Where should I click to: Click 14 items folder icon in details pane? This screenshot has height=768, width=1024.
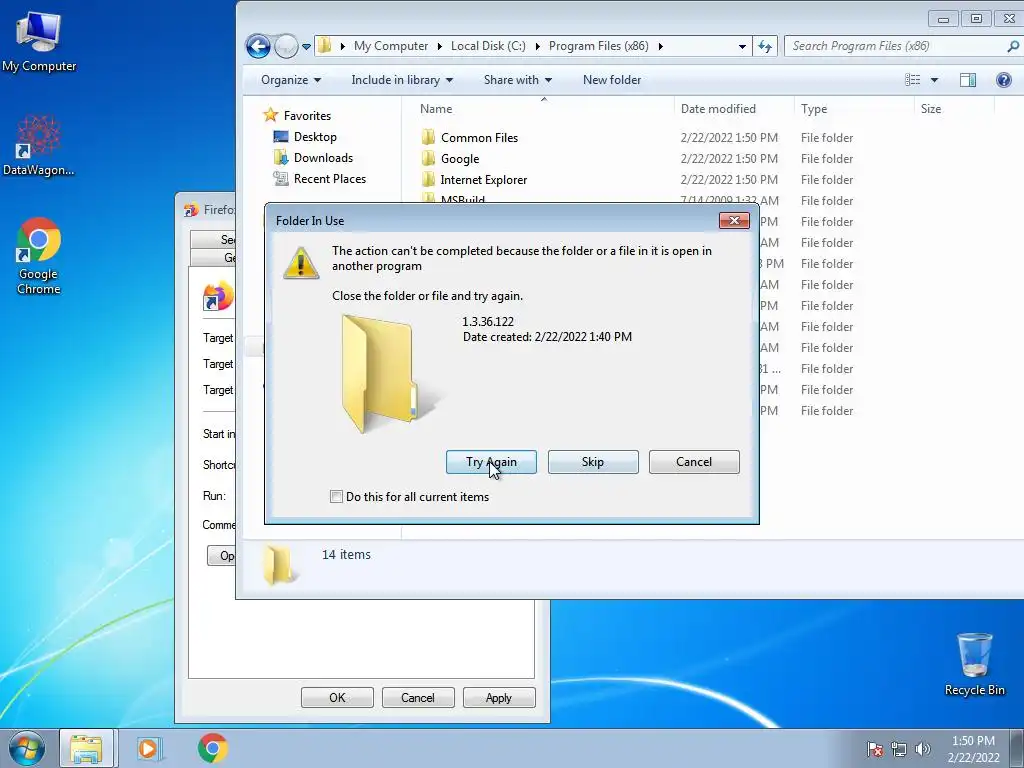pyautogui.click(x=279, y=565)
